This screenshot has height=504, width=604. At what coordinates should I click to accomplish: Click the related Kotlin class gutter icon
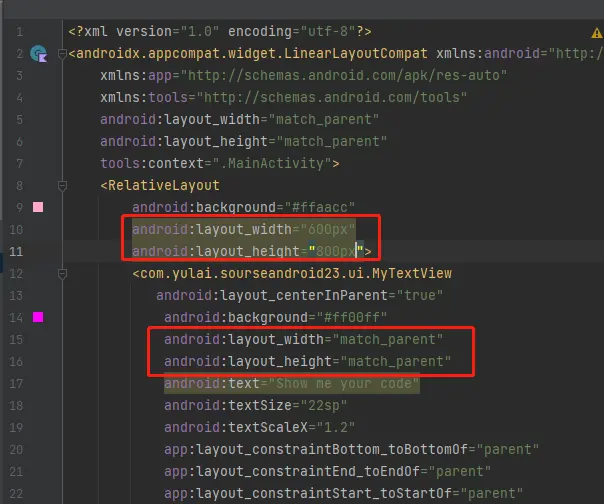(39, 54)
